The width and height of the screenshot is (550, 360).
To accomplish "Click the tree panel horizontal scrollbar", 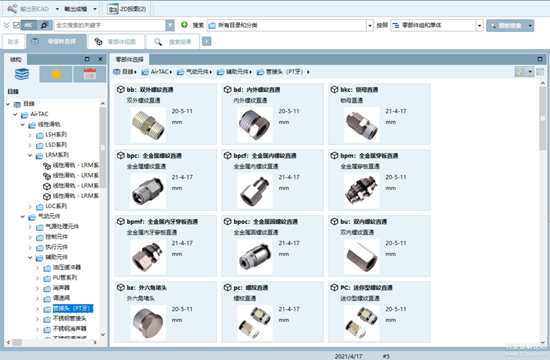I will pos(52,342).
